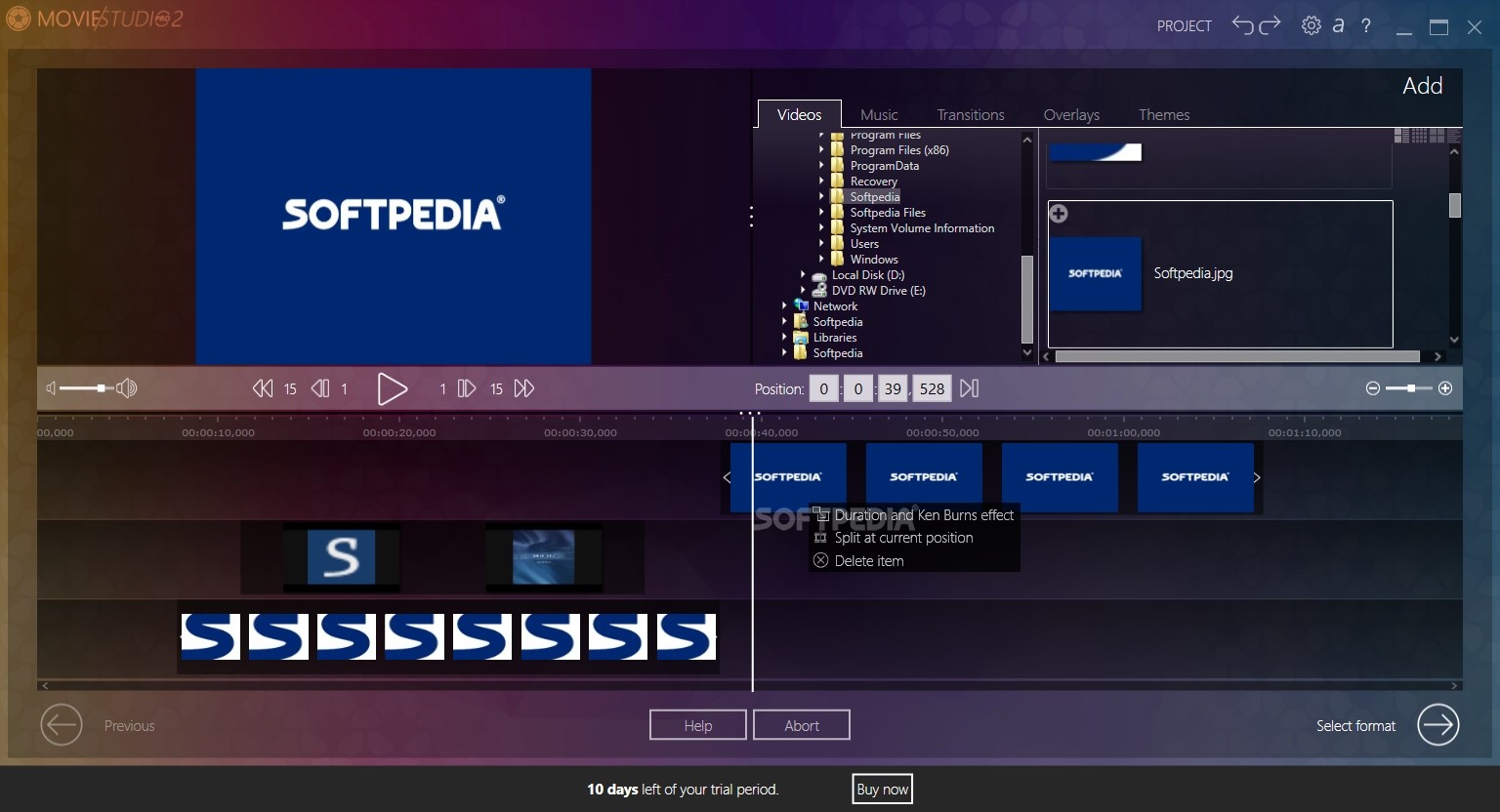Switch file browser to the text-lines list view icon
This screenshot has width=1500, height=812.
click(x=1454, y=136)
